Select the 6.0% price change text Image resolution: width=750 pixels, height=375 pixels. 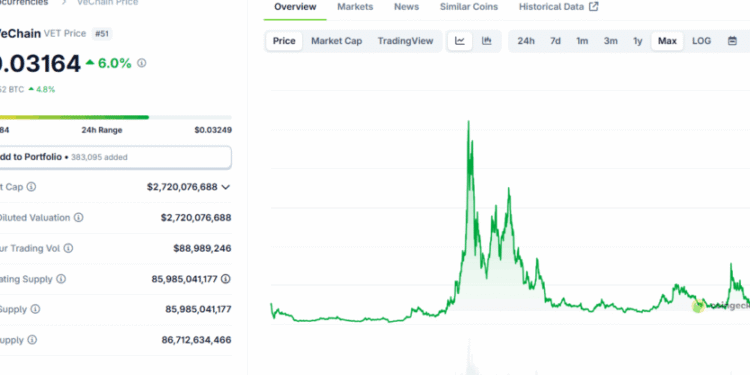(x=115, y=63)
